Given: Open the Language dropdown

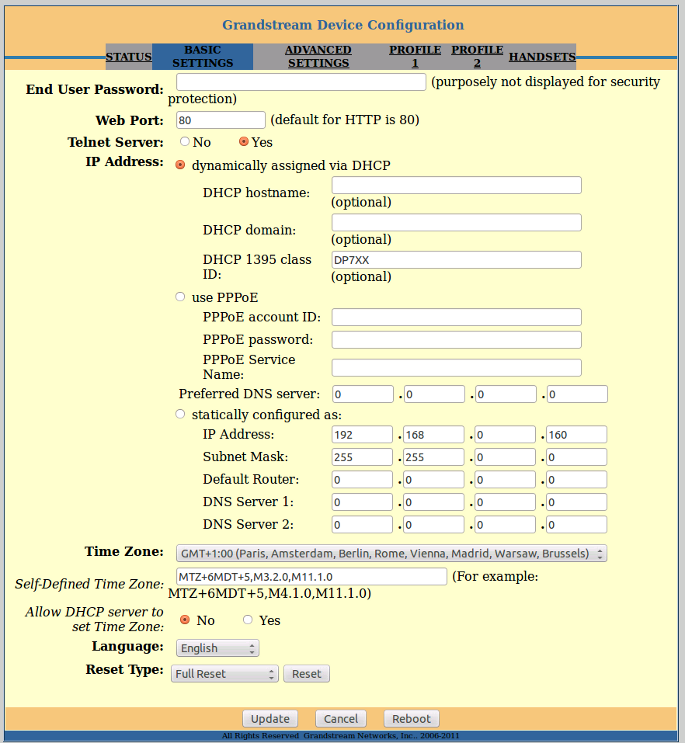Looking at the screenshot, I should (217, 648).
